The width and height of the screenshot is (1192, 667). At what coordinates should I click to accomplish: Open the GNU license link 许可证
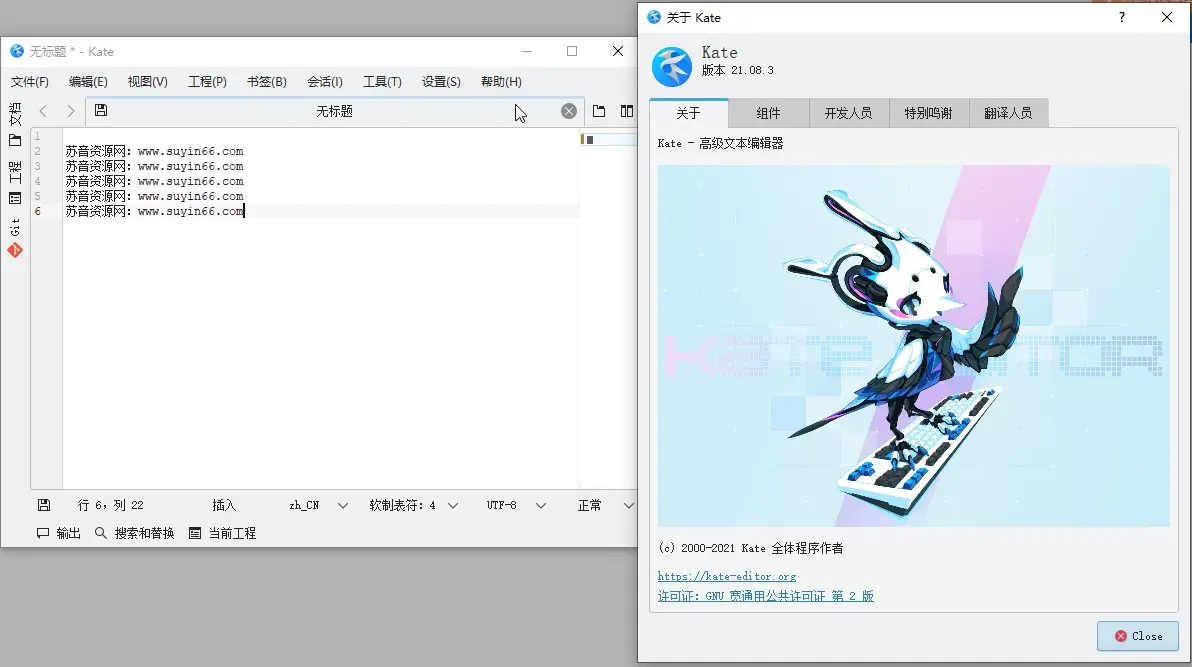tap(766, 596)
